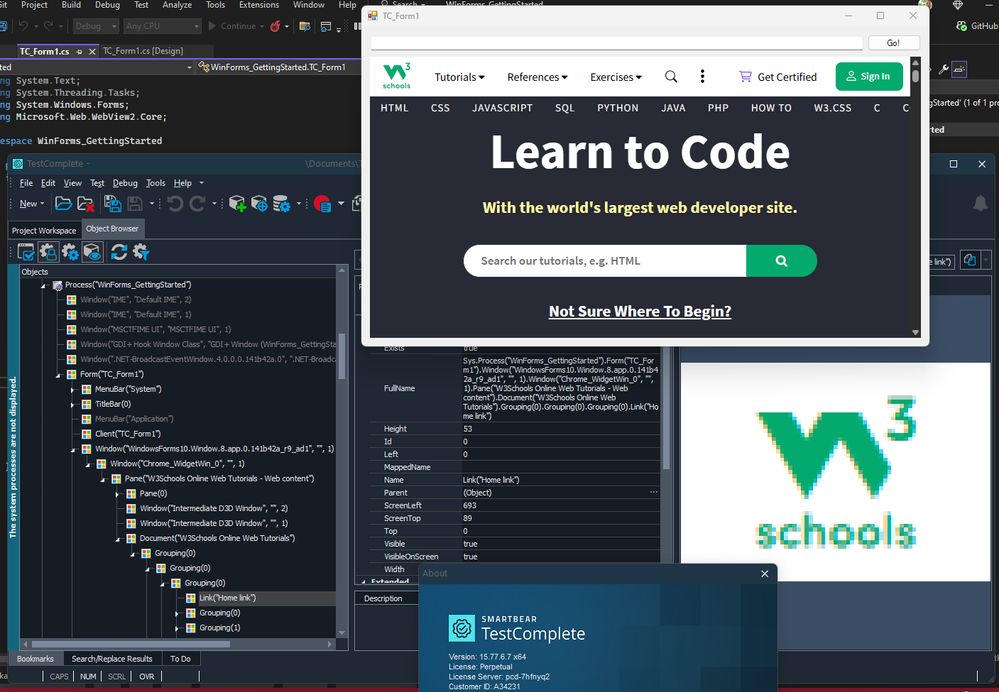
Task: Click the Parent property ellipsis button
Action: click(653, 493)
